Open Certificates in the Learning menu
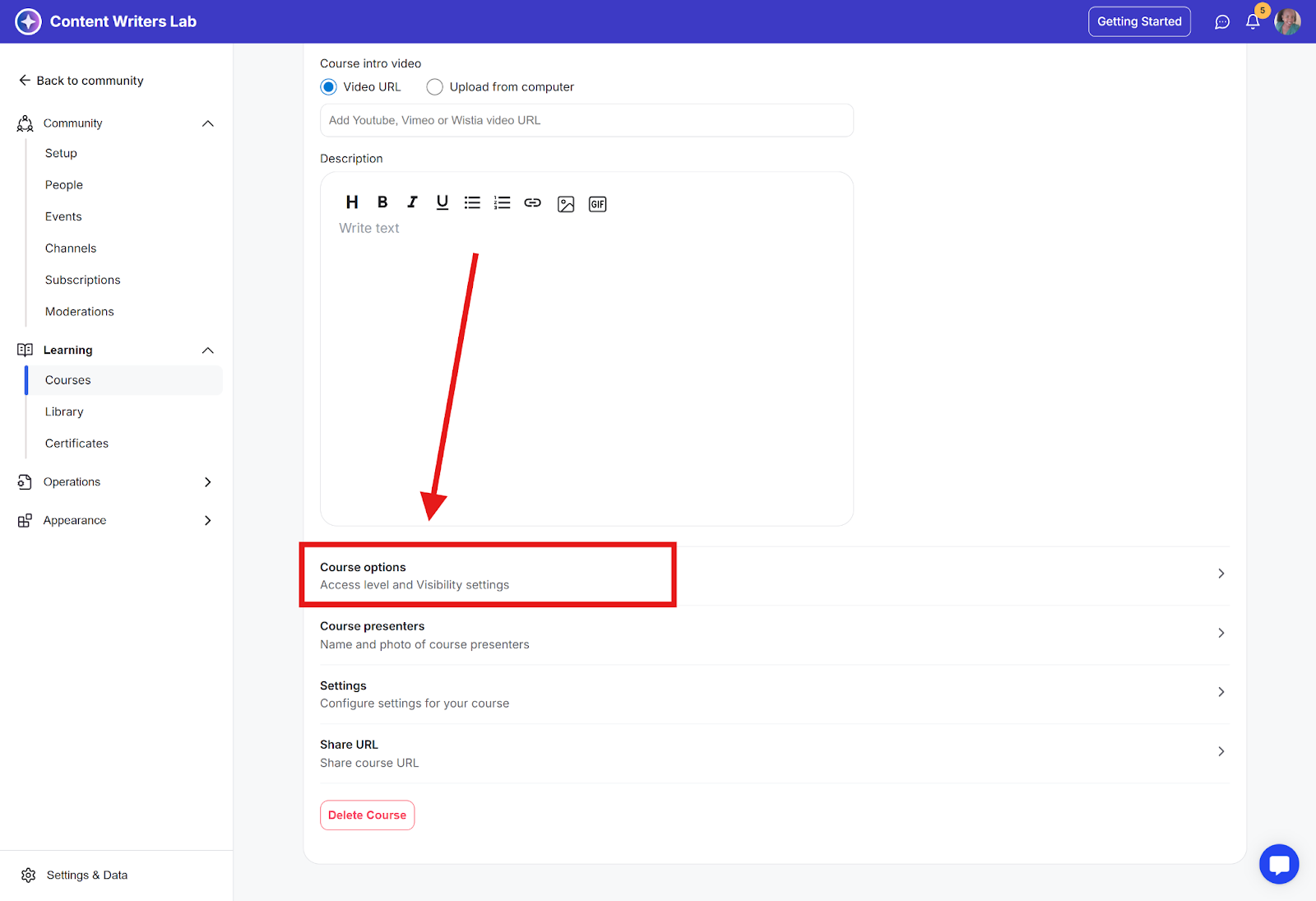This screenshot has height=901, width=1316. [x=76, y=444]
